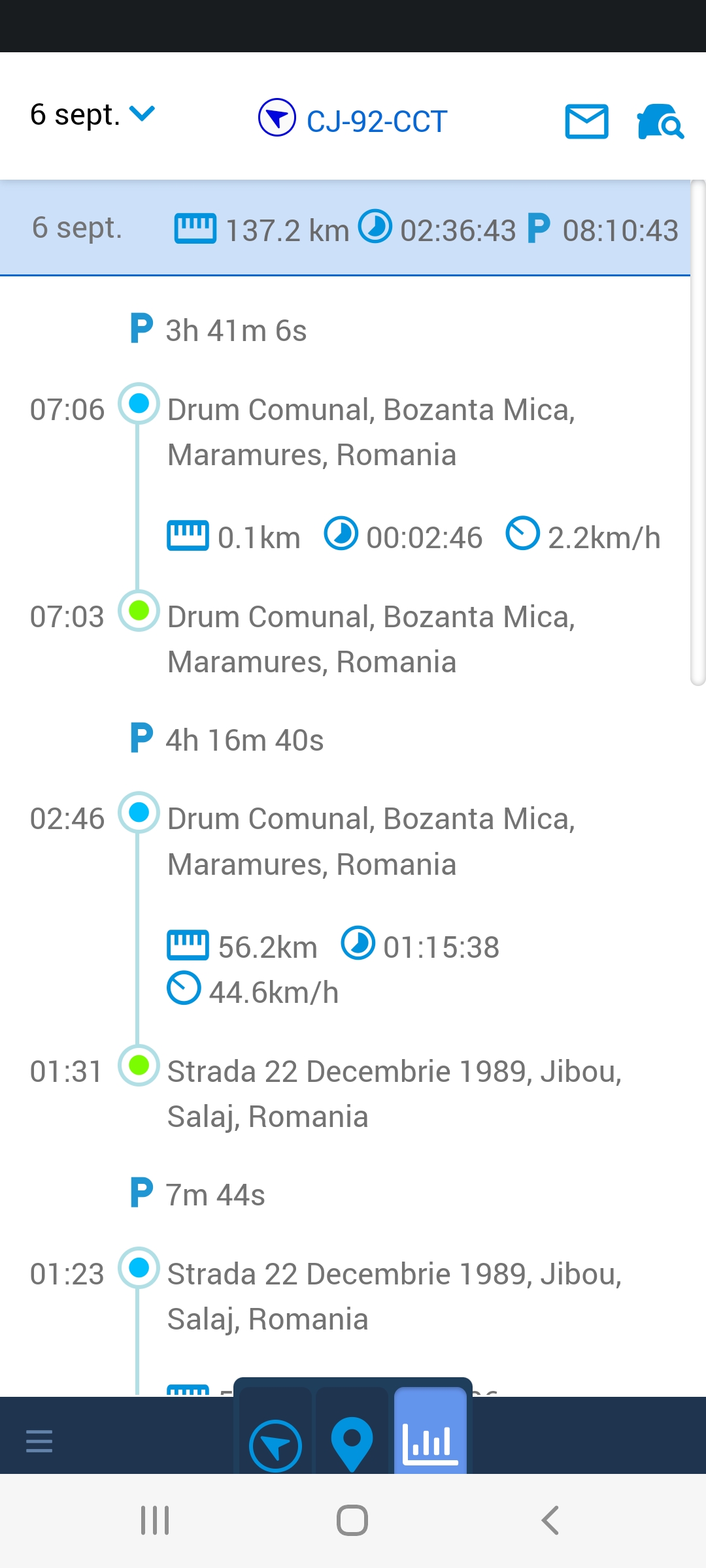Open Android recent apps
This screenshot has width=706, height=1568.
(155, 1520)
